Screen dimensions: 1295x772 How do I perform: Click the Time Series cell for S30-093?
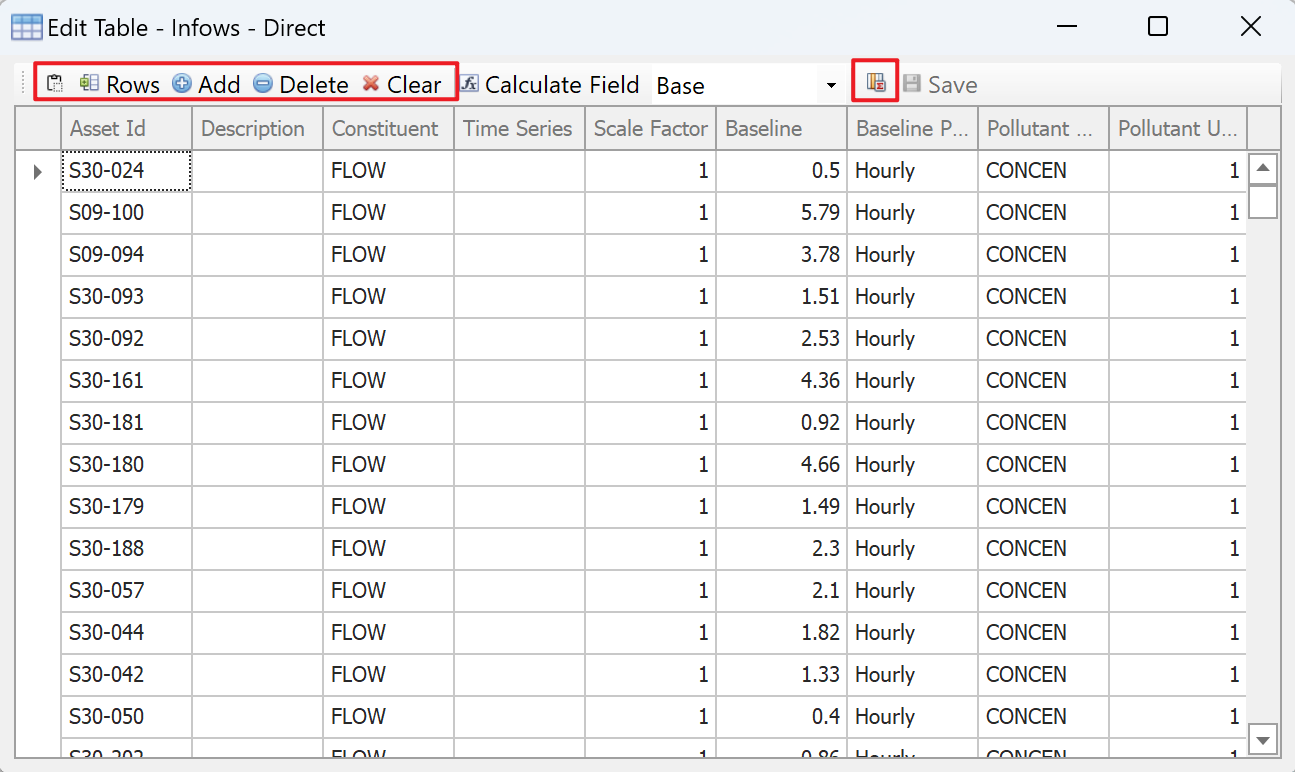coord(518,297)
